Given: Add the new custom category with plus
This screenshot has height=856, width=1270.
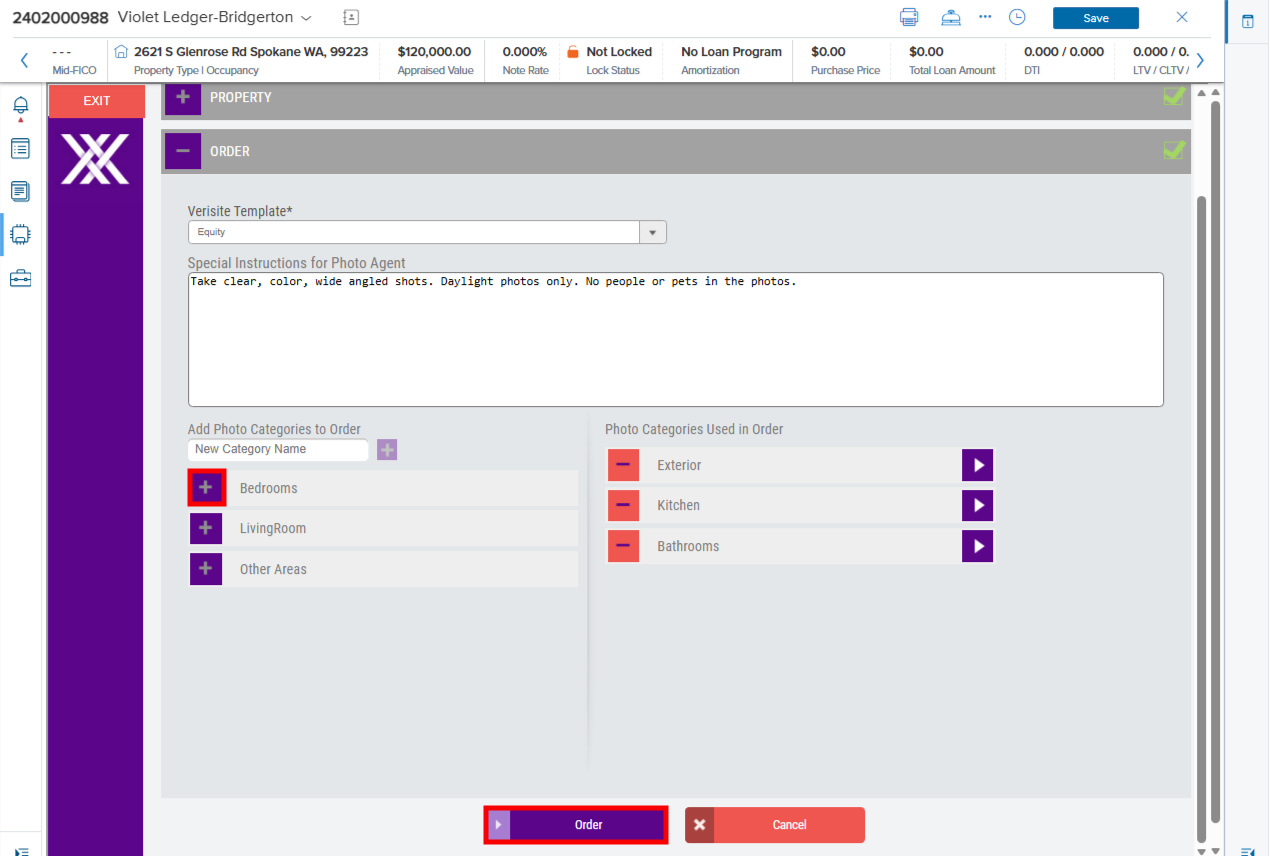Looking at the screenshot, I should (387, 450).
